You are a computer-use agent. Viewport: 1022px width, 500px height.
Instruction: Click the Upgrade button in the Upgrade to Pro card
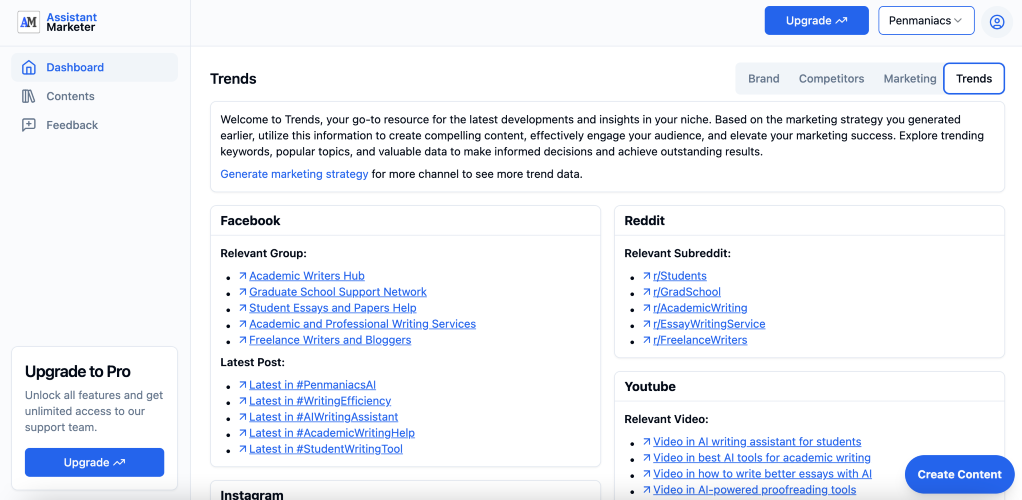95,463
